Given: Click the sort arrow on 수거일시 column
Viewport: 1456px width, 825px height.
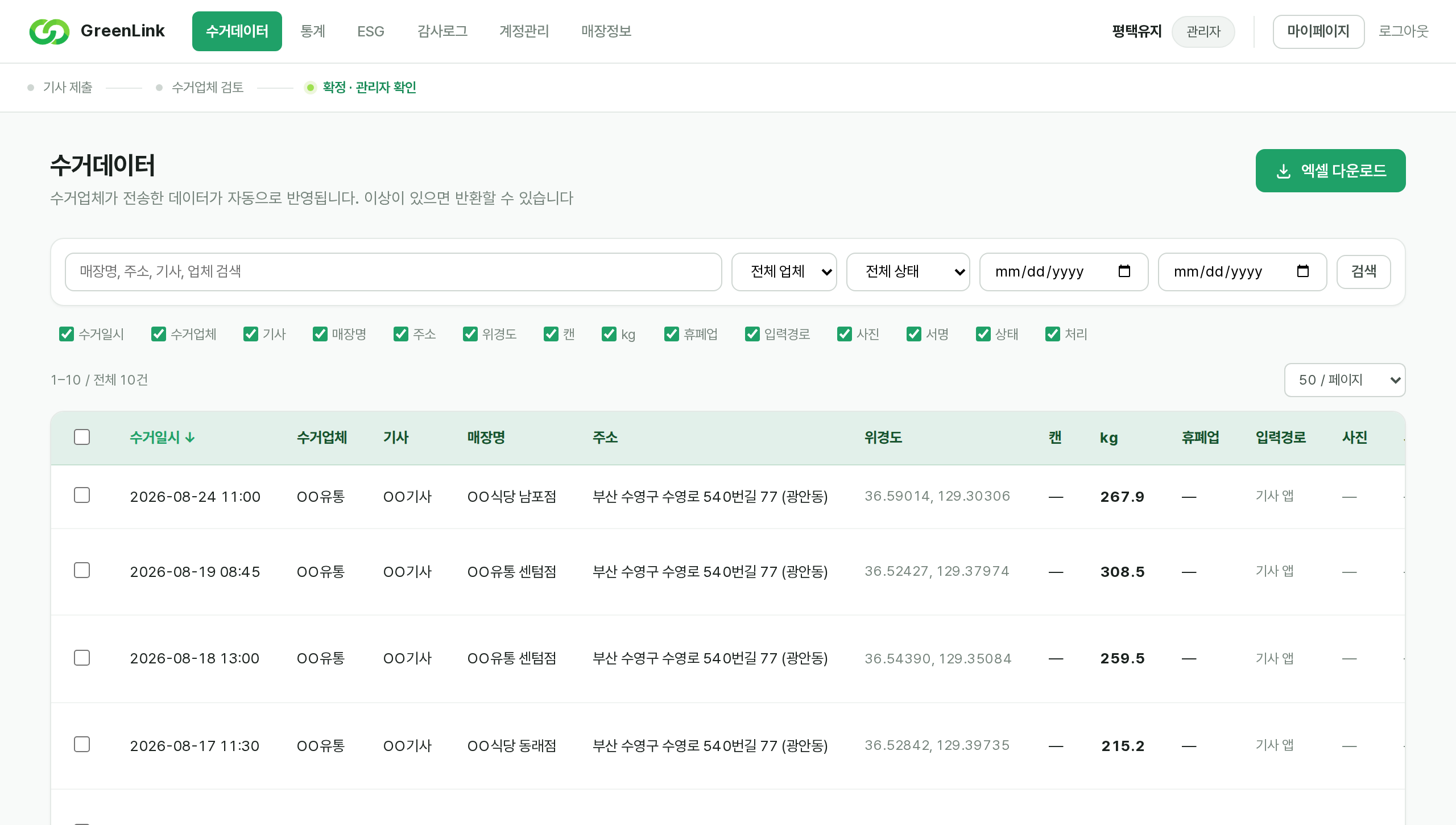Looking at the screenshot, I should click(x=190, y=438).
